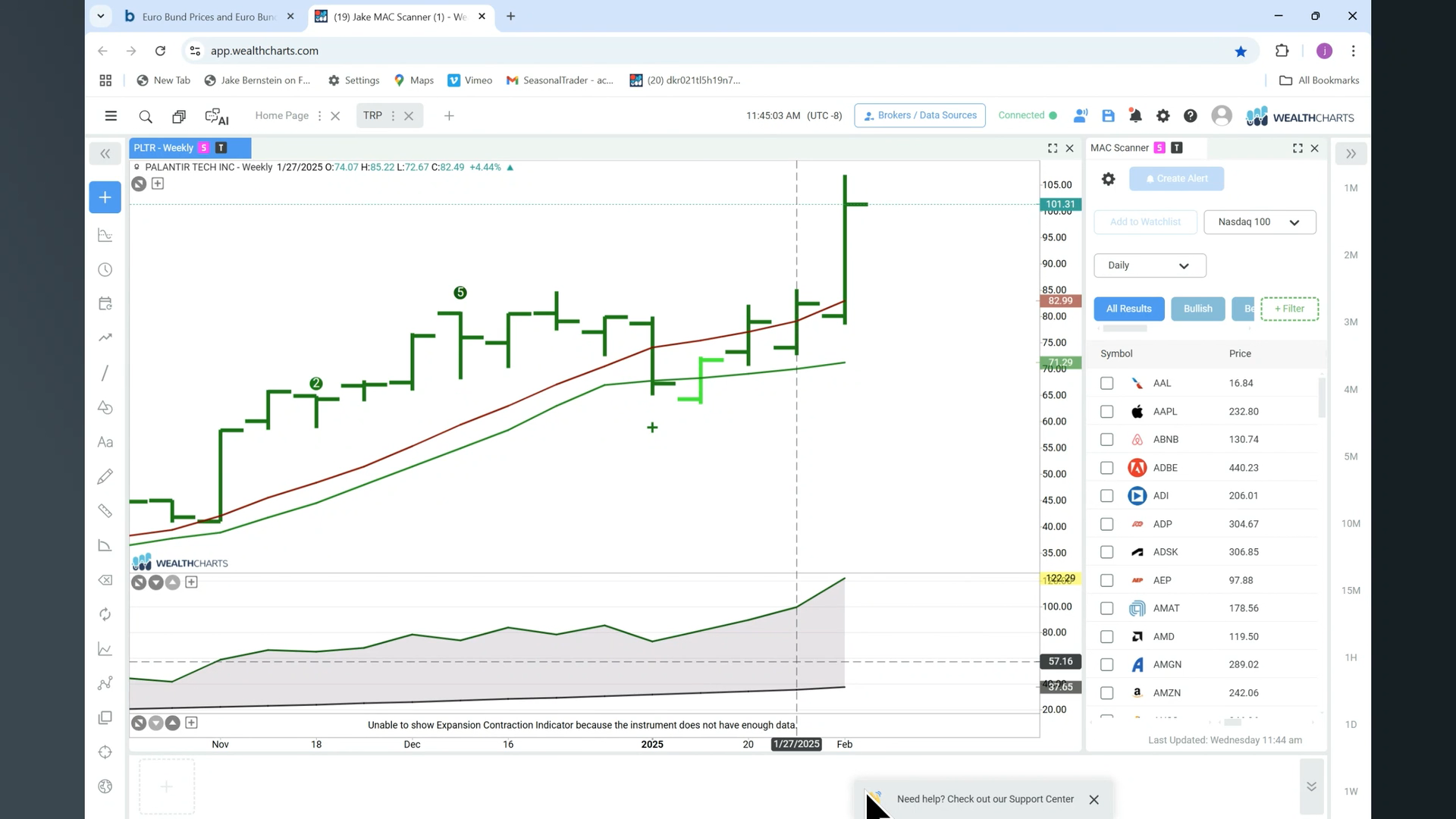Open the shapes drawing tool
The image size is (1456, 819).
pos(105,408)
